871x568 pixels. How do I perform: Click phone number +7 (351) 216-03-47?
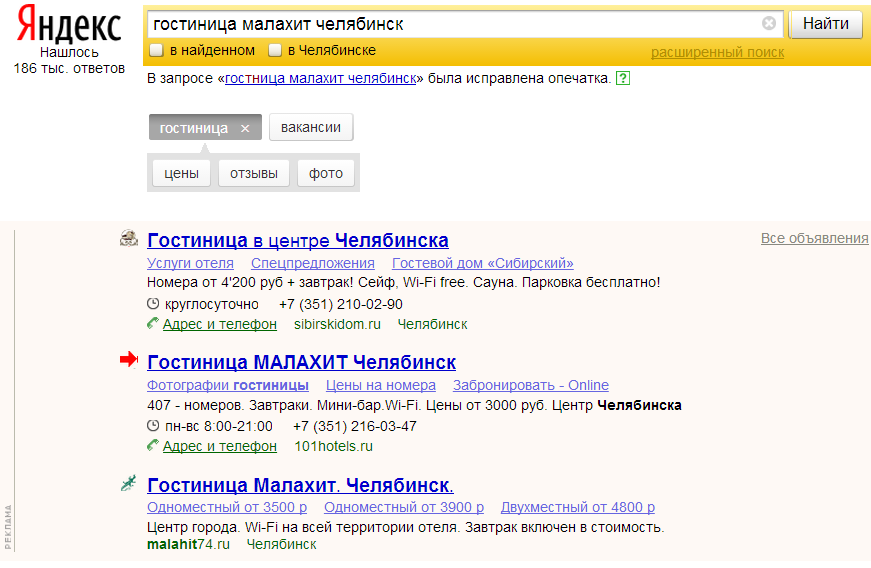pyautogui.click(x=355, y=427)
